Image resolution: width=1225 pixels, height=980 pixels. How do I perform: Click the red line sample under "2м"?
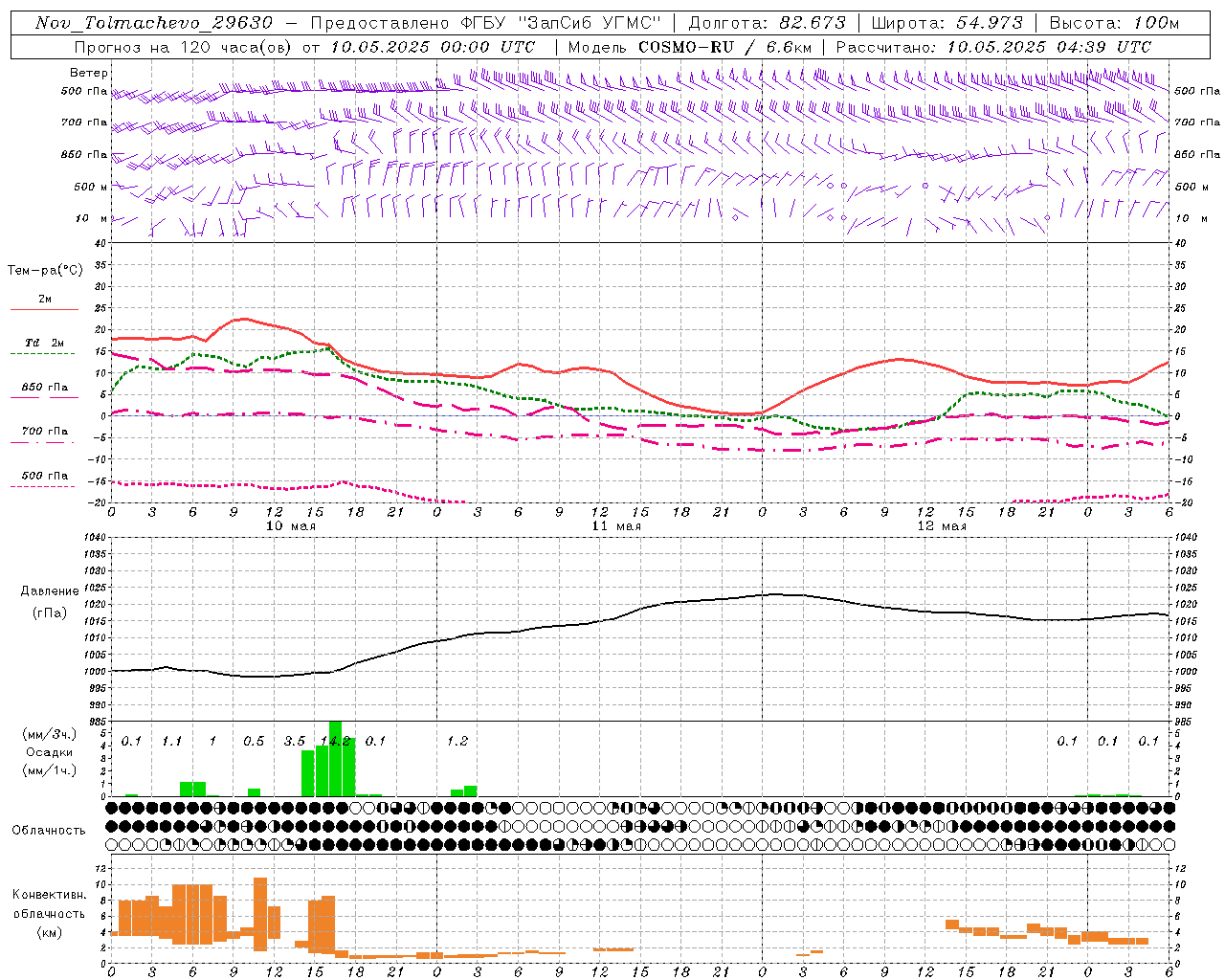tap(44, 310)
